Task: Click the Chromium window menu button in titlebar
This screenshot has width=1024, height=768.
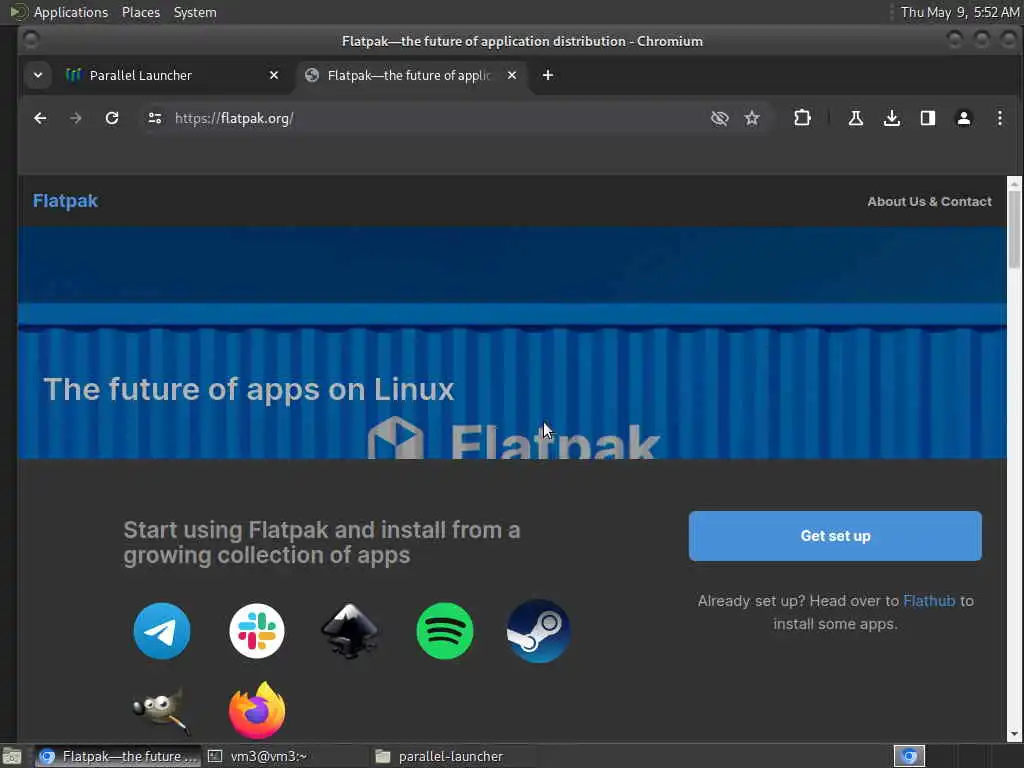Action: 31,40
